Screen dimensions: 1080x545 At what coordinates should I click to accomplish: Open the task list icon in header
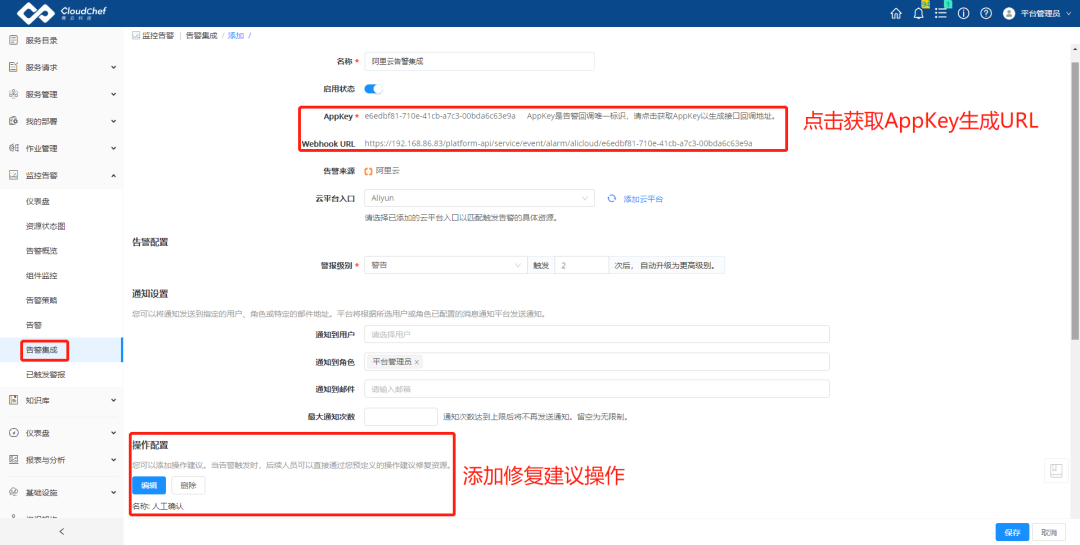coord(941,13)
